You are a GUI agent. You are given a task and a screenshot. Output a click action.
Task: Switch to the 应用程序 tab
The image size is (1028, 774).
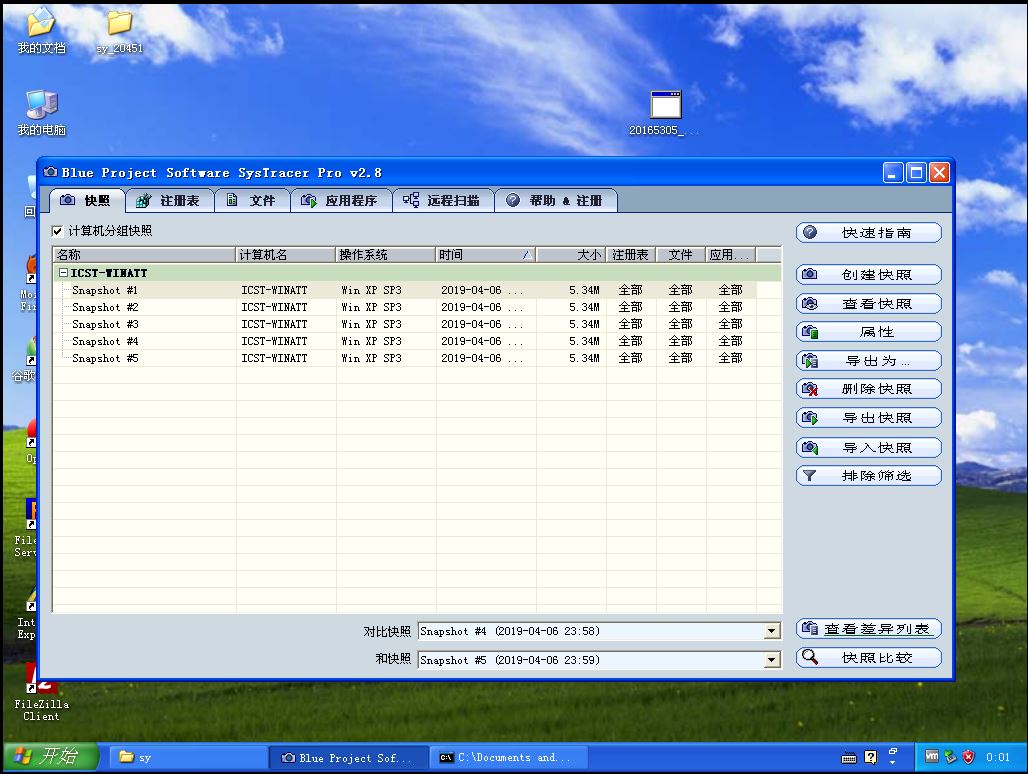[341, 201]
